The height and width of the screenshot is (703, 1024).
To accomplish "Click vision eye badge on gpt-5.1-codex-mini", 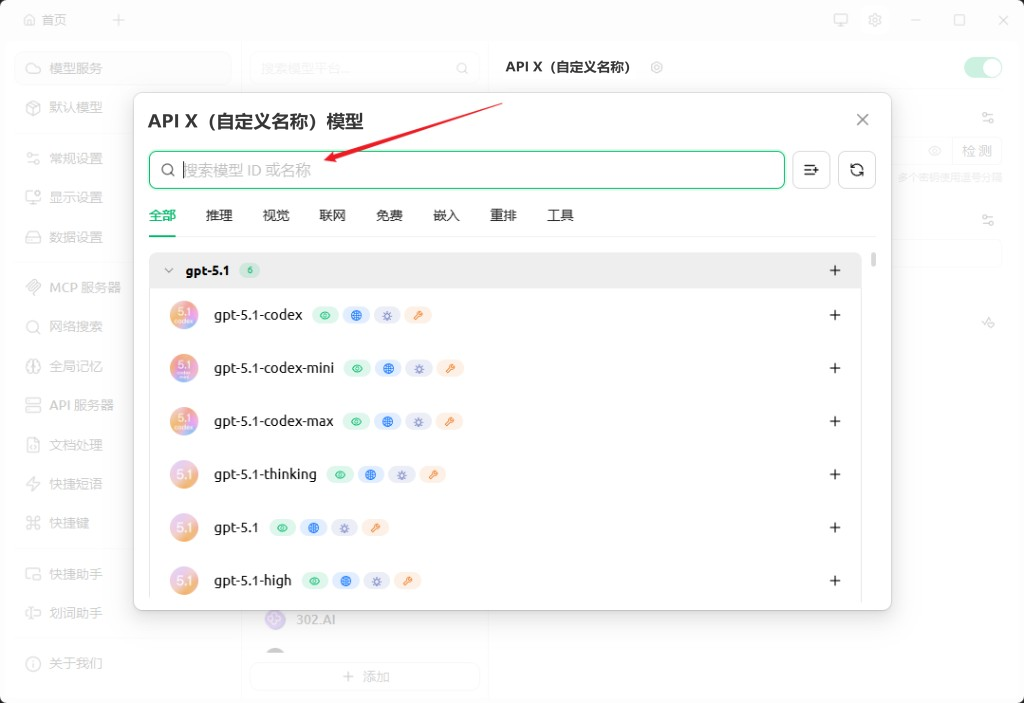I will tap(357, 368).
